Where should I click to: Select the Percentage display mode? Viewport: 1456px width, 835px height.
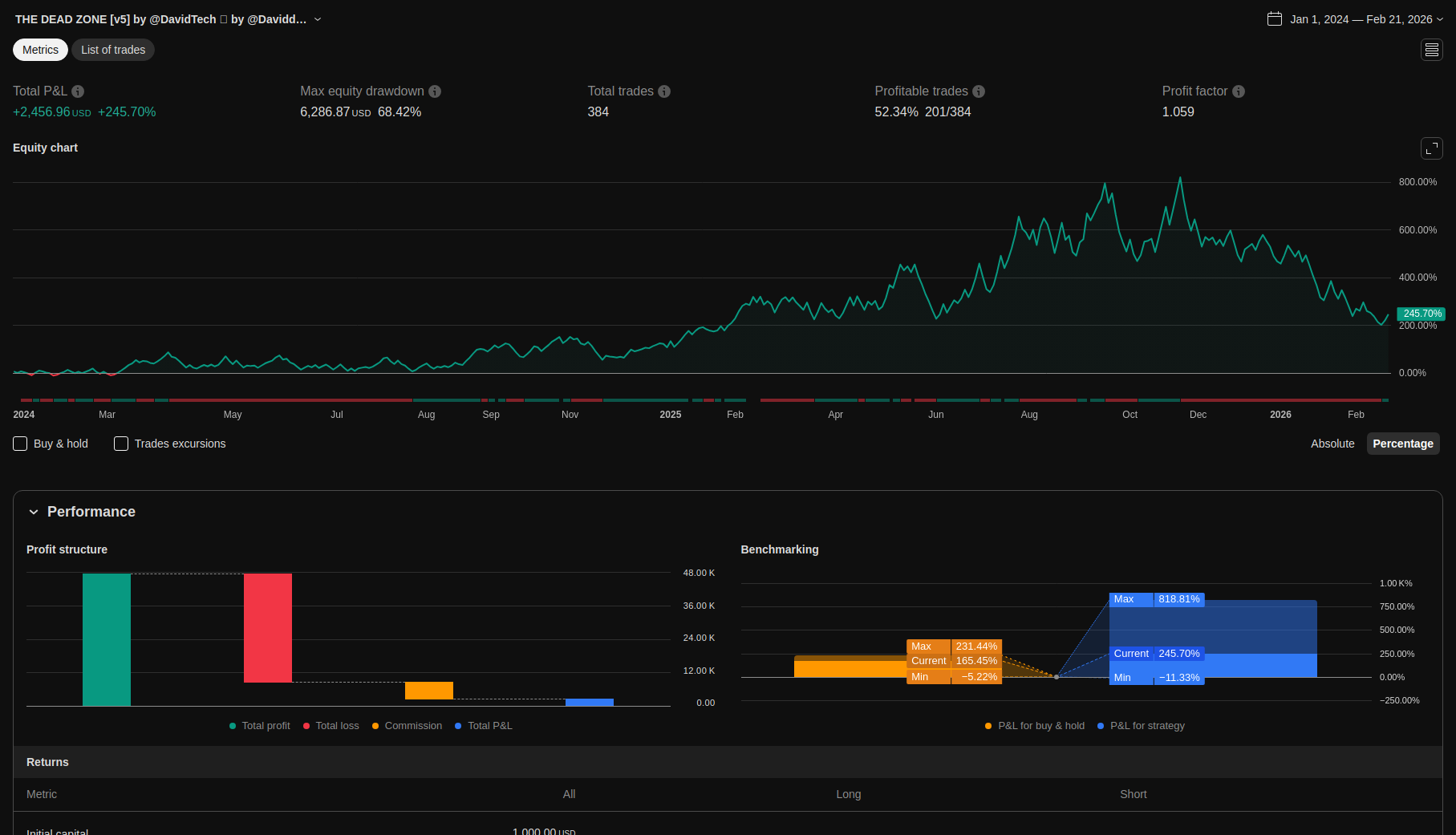coord(1402,444)
